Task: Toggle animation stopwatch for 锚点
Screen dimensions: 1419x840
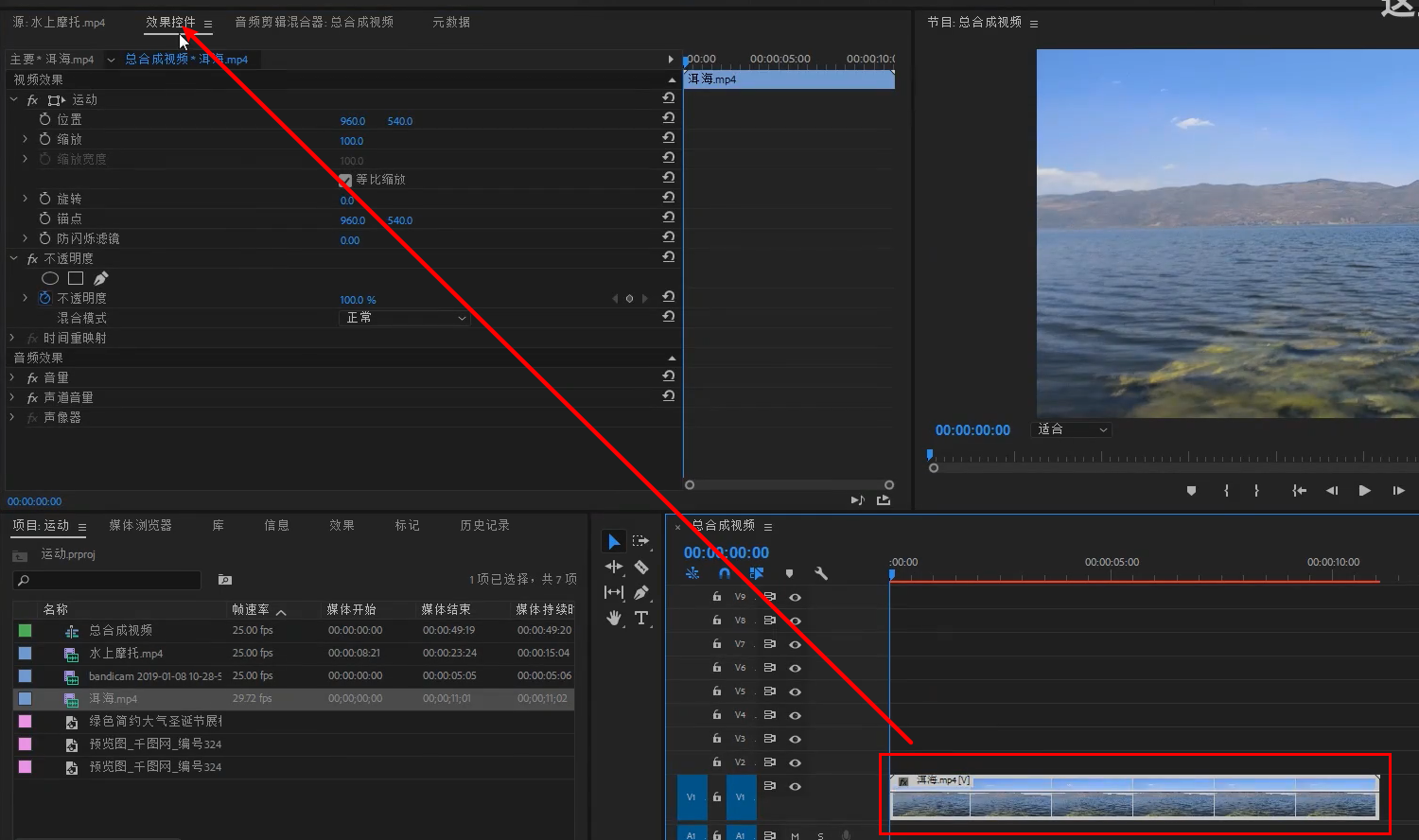Action: coord(44,219)
